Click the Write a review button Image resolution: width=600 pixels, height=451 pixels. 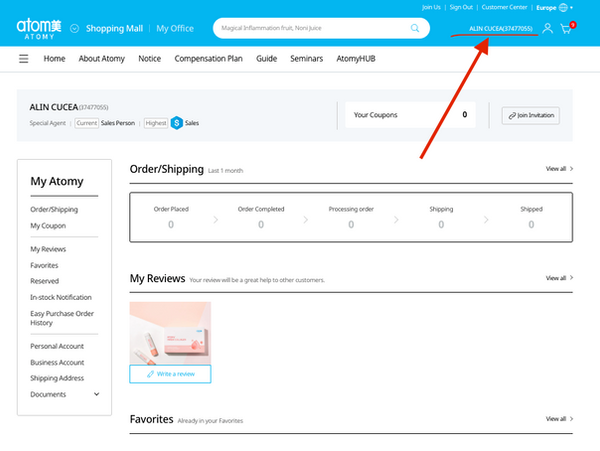coord(170,374)
